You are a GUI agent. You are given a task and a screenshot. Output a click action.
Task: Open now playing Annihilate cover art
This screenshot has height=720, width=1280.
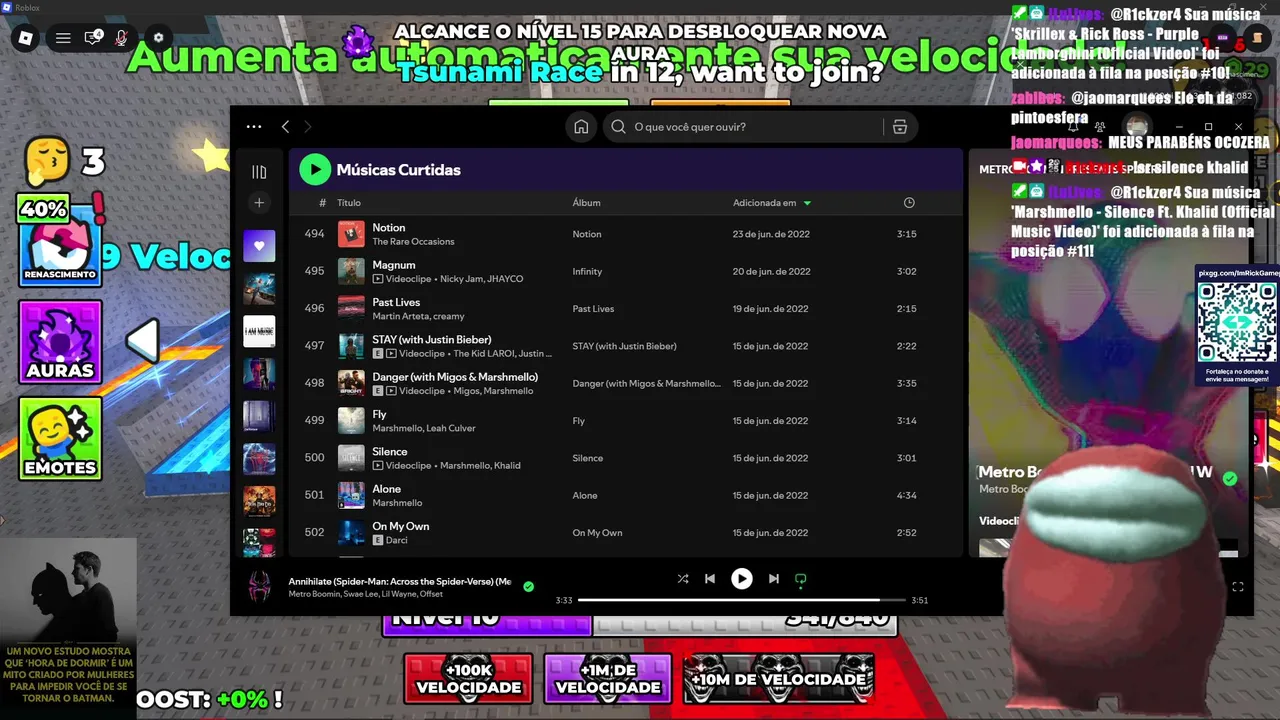[x=259, y=585]
